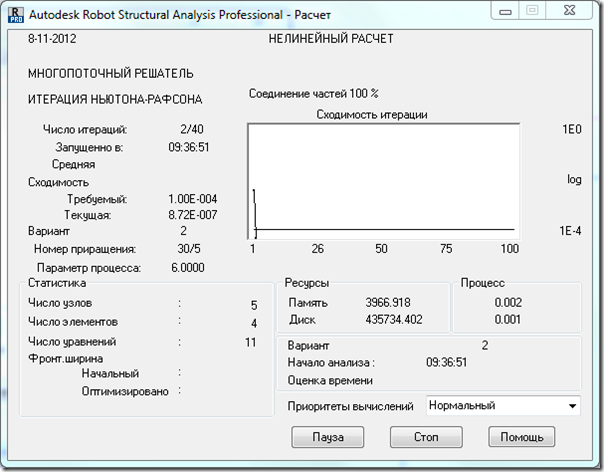Click the Начало анализа time 09:36:51
Viewport: 604px width, 472px height.
448,362
